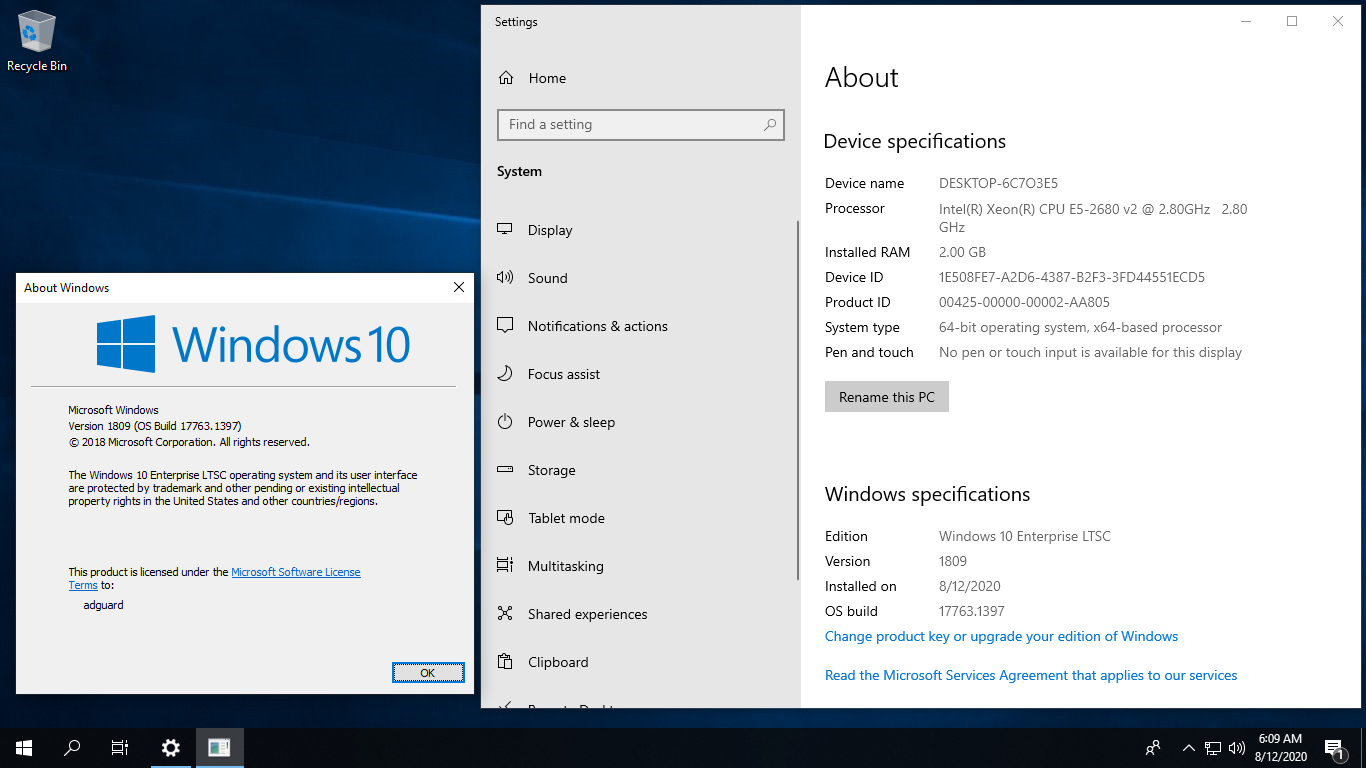Open the Home icon in Settings
Viewport: 1366px width, 768px height.
[506, 78]
